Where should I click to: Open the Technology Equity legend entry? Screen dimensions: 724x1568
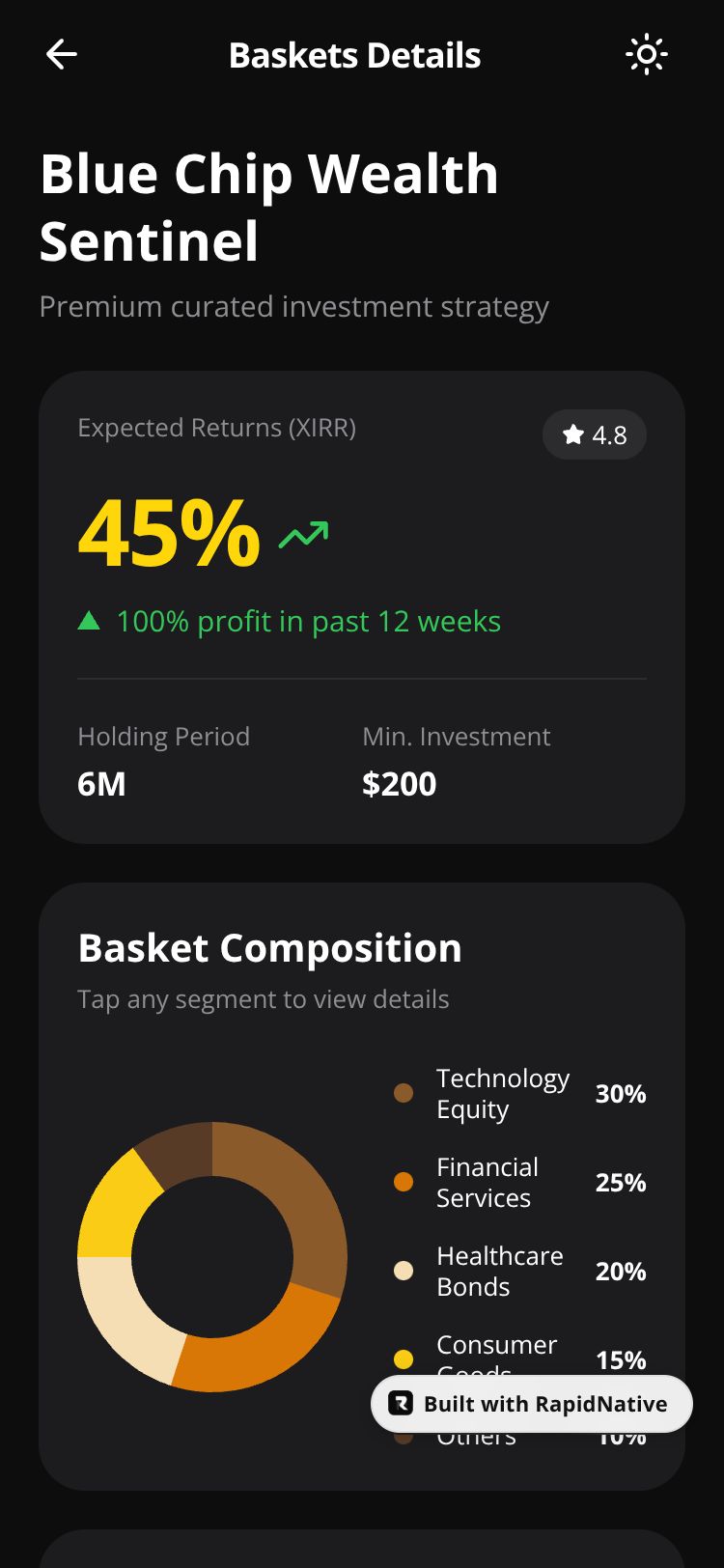point(520,1093)
